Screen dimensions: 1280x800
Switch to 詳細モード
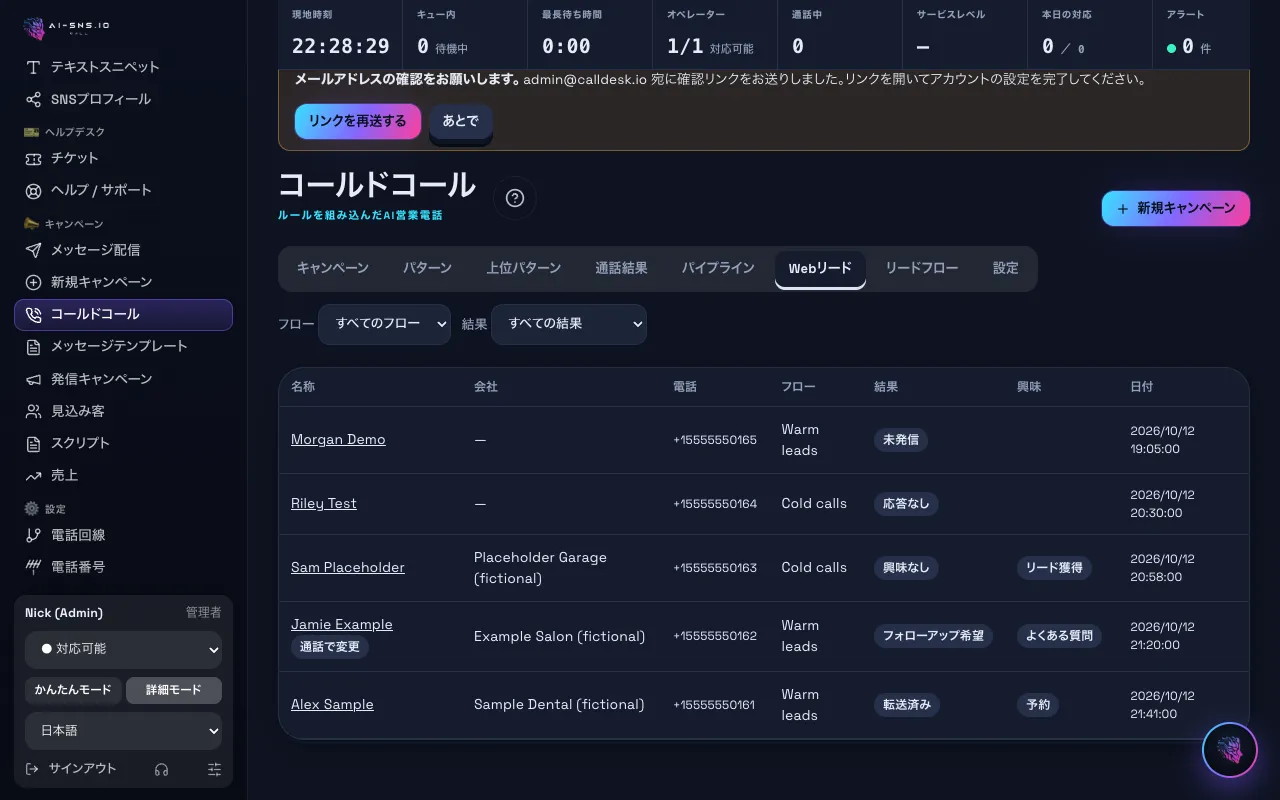coord(174,690)
